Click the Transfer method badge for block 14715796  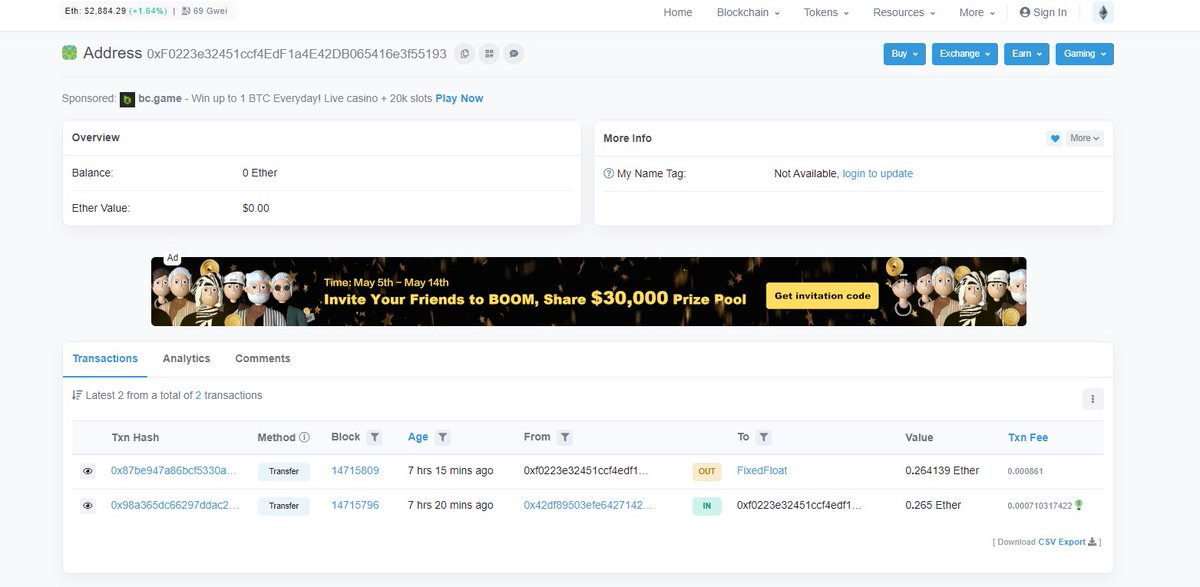[x=284, y=506]
